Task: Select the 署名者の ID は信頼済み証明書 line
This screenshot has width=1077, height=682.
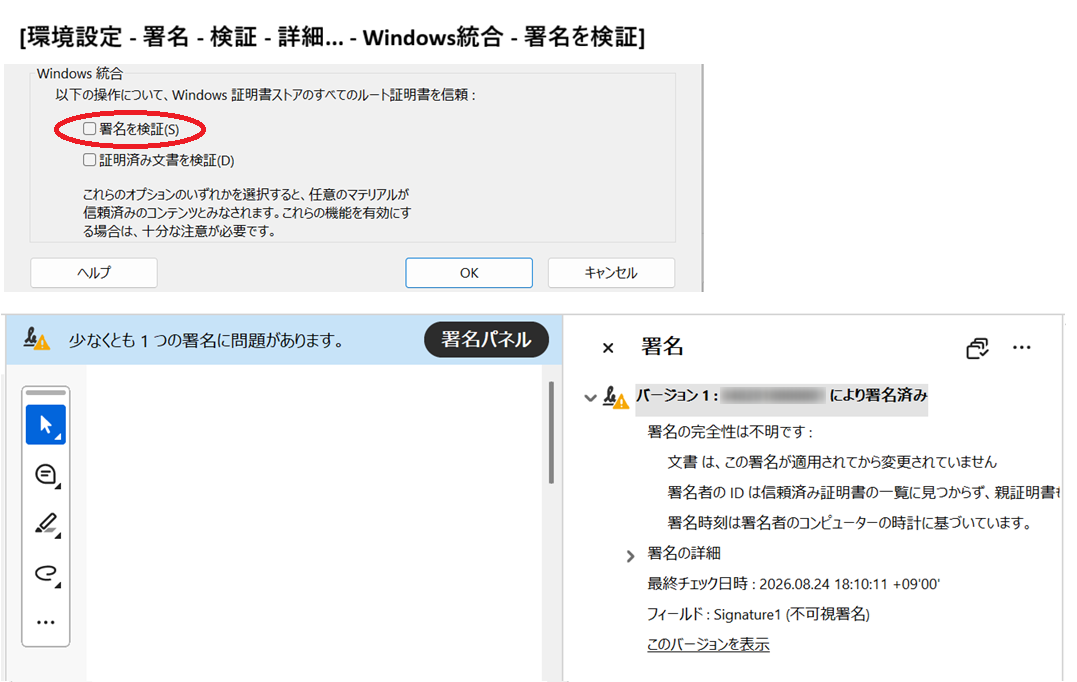Action: tap(864, 492)
